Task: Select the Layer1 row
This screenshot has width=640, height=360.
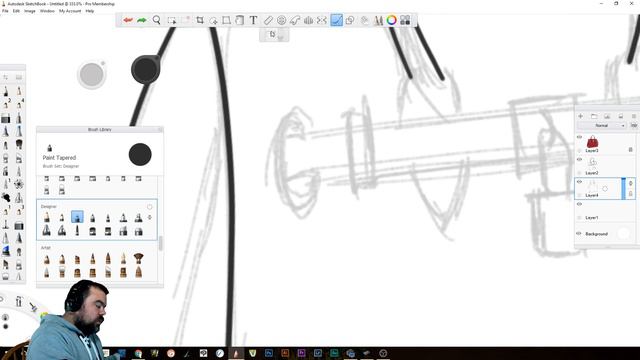Action: click(605, 211)
